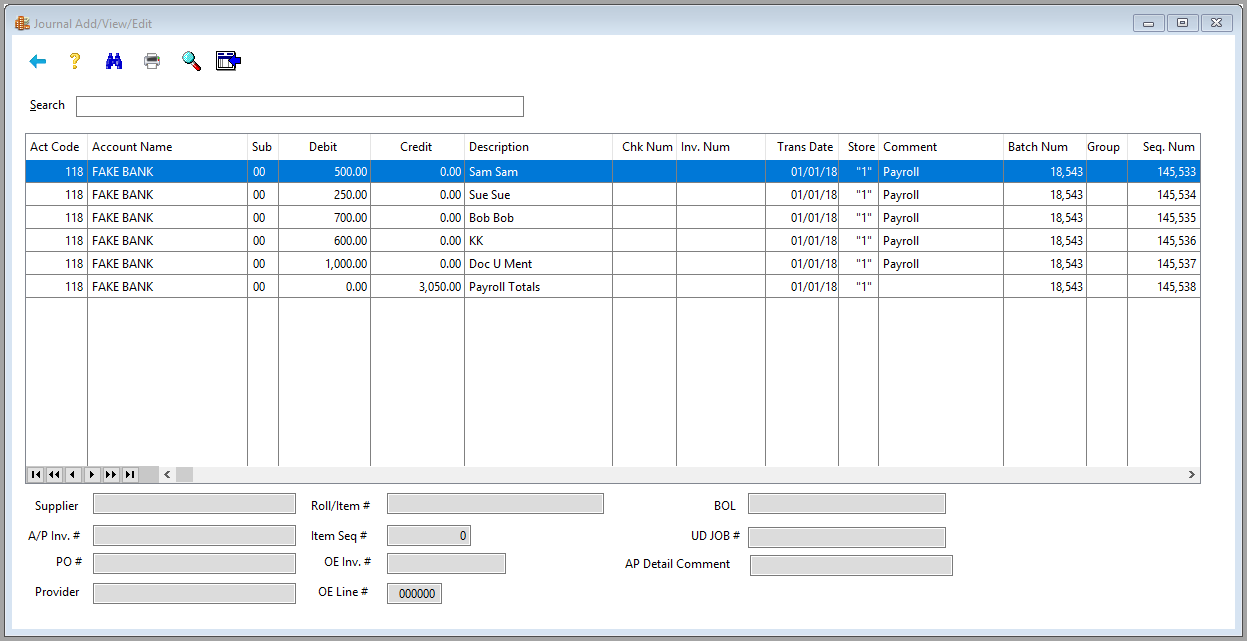This screenshot has width=1247, height=641.
Task: Click sequence number 145,538 cell
Action: coord(1164,287)
